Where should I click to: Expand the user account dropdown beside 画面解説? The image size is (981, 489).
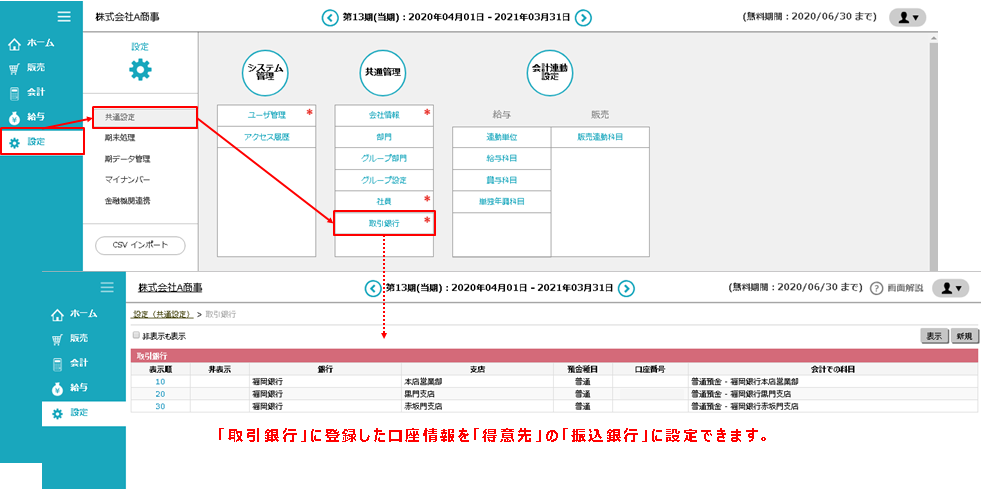[949, 288]
